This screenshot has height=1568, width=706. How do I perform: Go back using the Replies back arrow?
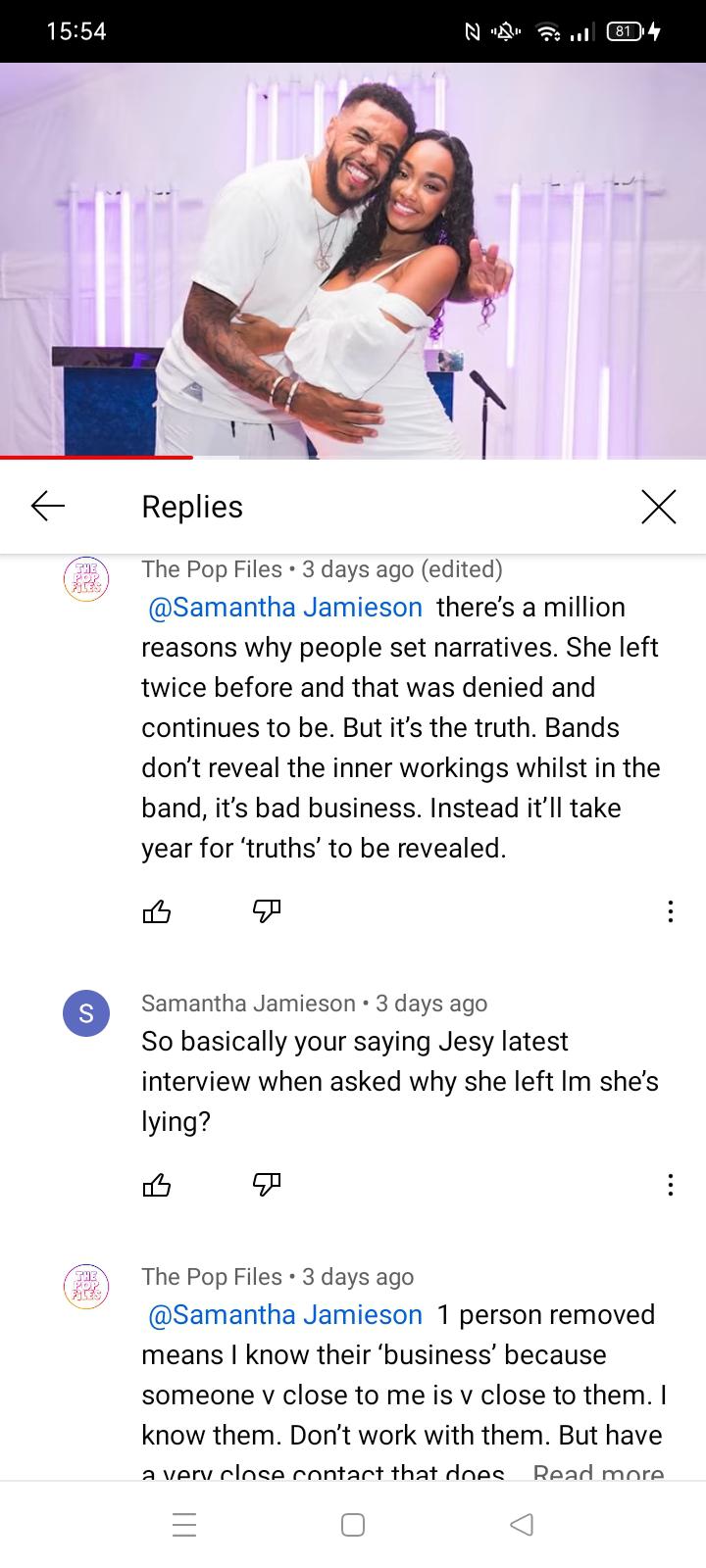(47, 506)
